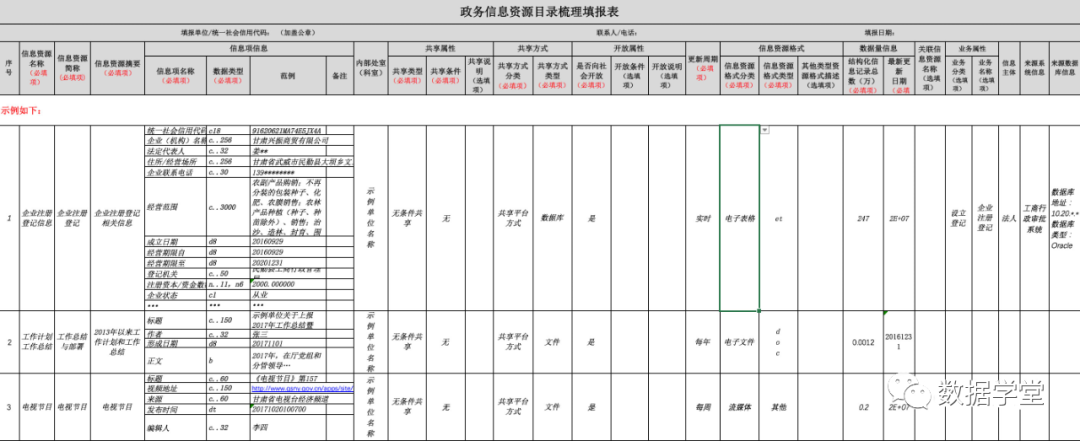Select the red 示例如下 label cell
Image resolution: width=1080 pixels, height=441 pixels.
[x=22, y=111]
